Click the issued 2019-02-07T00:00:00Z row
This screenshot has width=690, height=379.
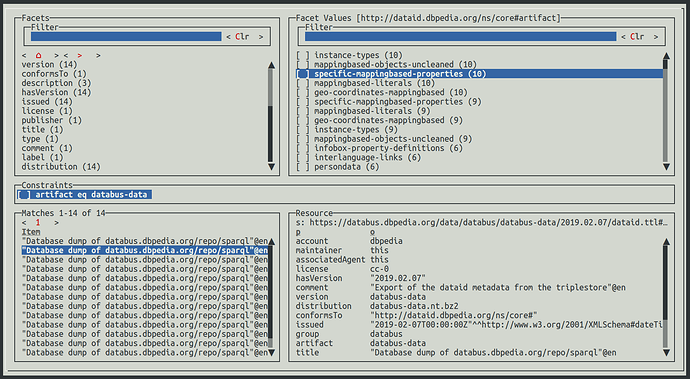[x=479, y=324]
